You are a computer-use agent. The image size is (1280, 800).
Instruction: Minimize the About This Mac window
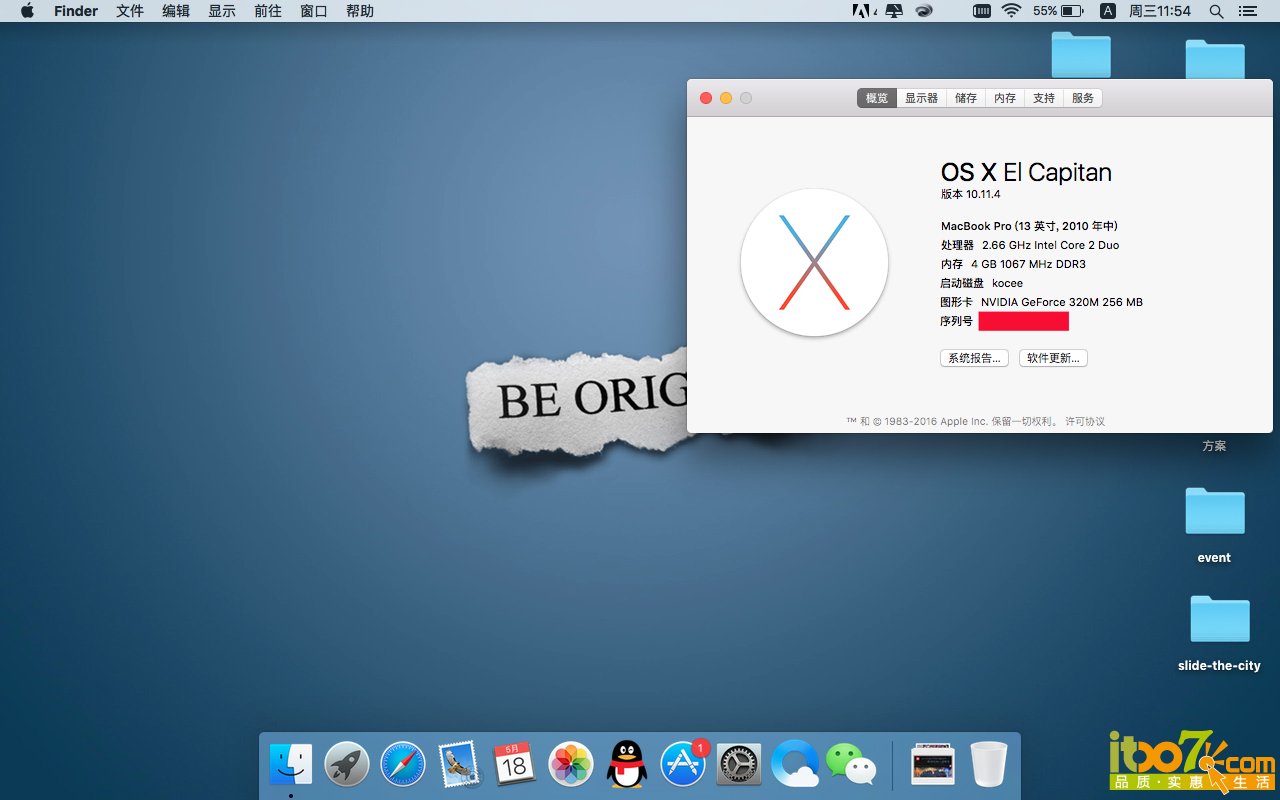point(726,98)
